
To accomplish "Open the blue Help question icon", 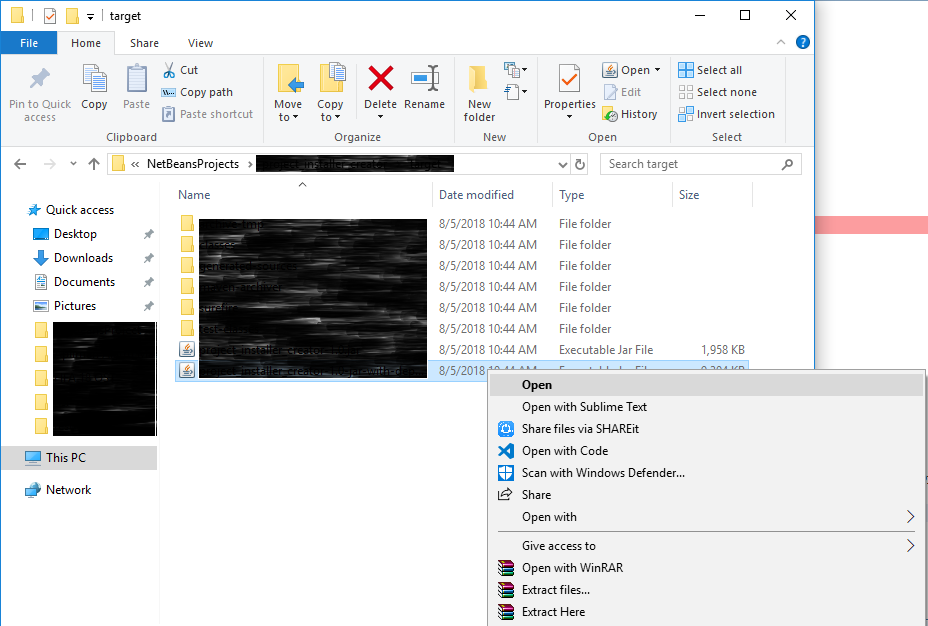I will pos(803,42).
